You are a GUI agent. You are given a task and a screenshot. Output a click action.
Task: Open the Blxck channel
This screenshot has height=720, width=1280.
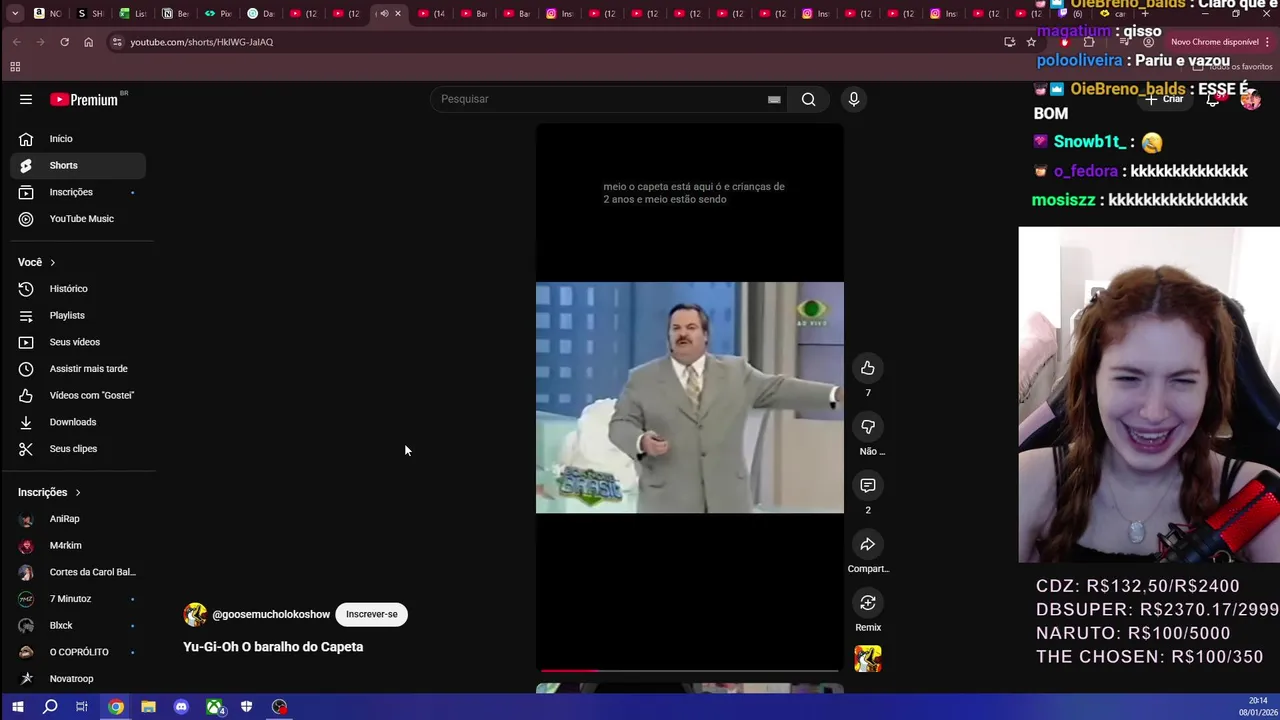pyautogui.click(x=78, y=625)
